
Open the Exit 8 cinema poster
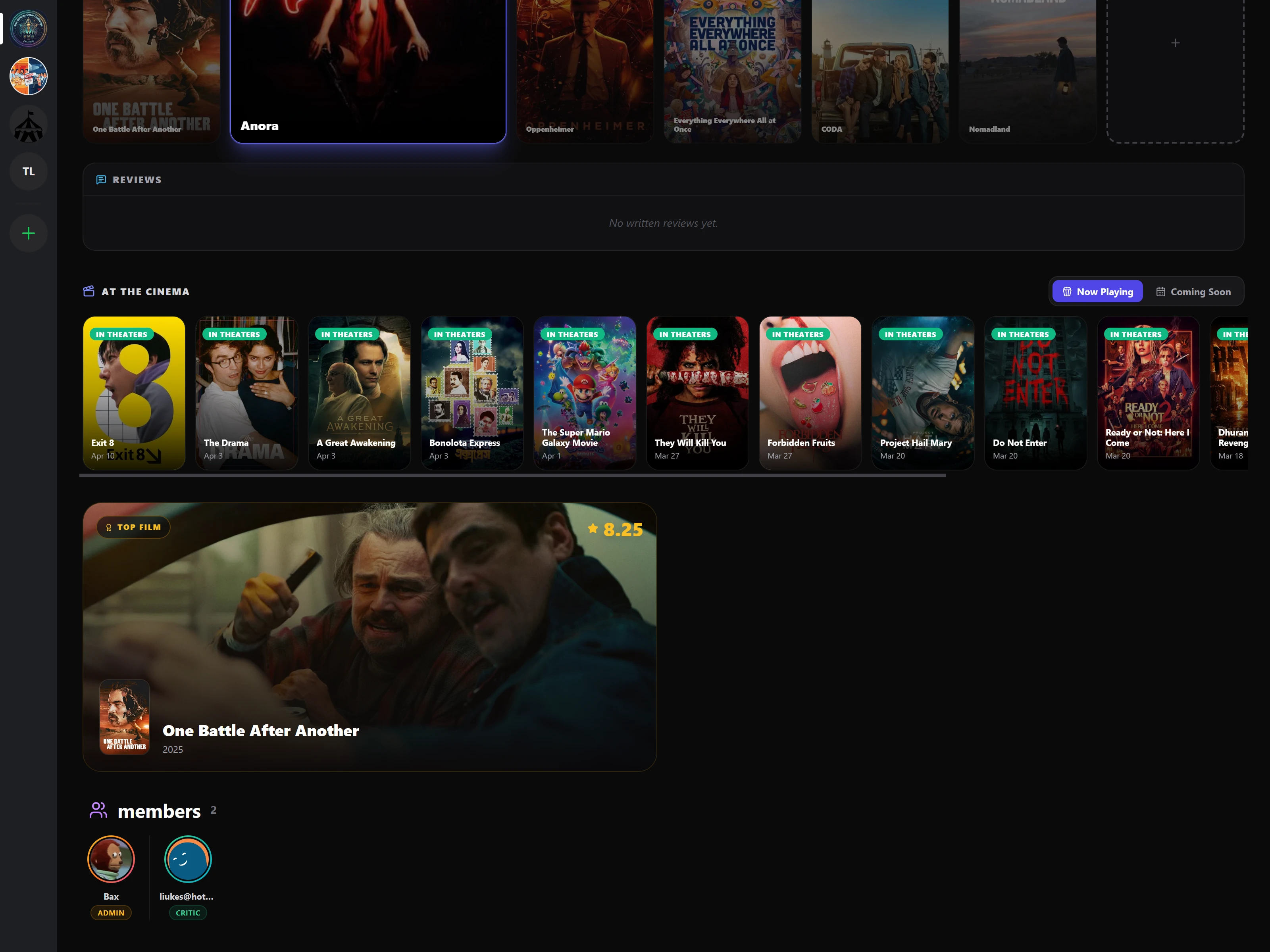pyautogui.click(x=134, y=393)
